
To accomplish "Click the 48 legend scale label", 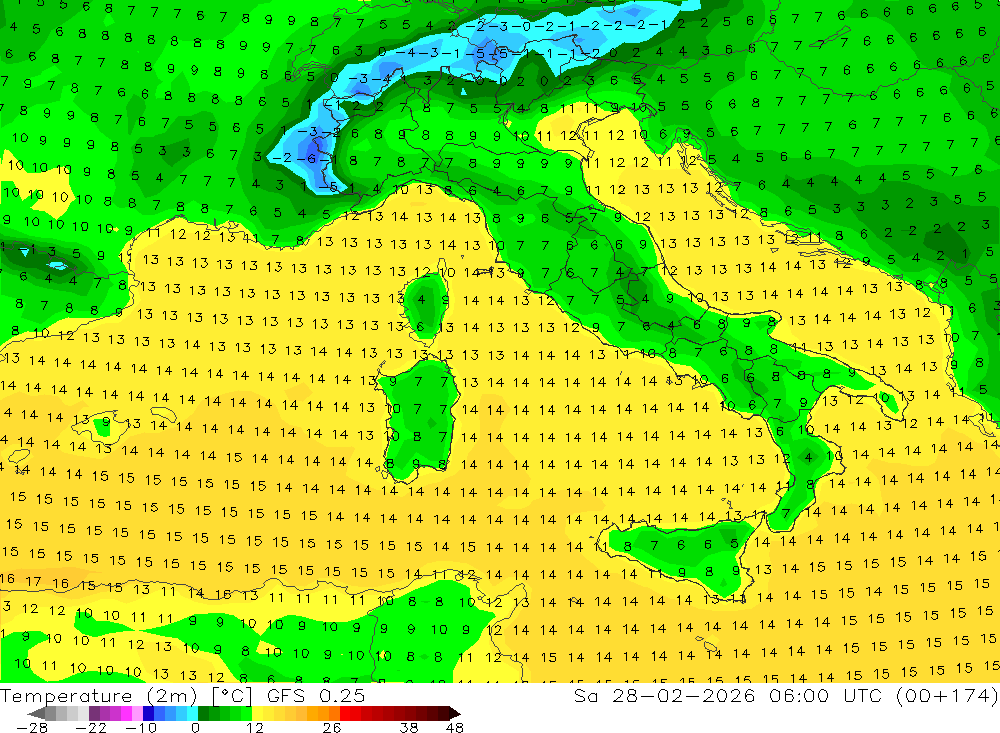I will [454, 727].
